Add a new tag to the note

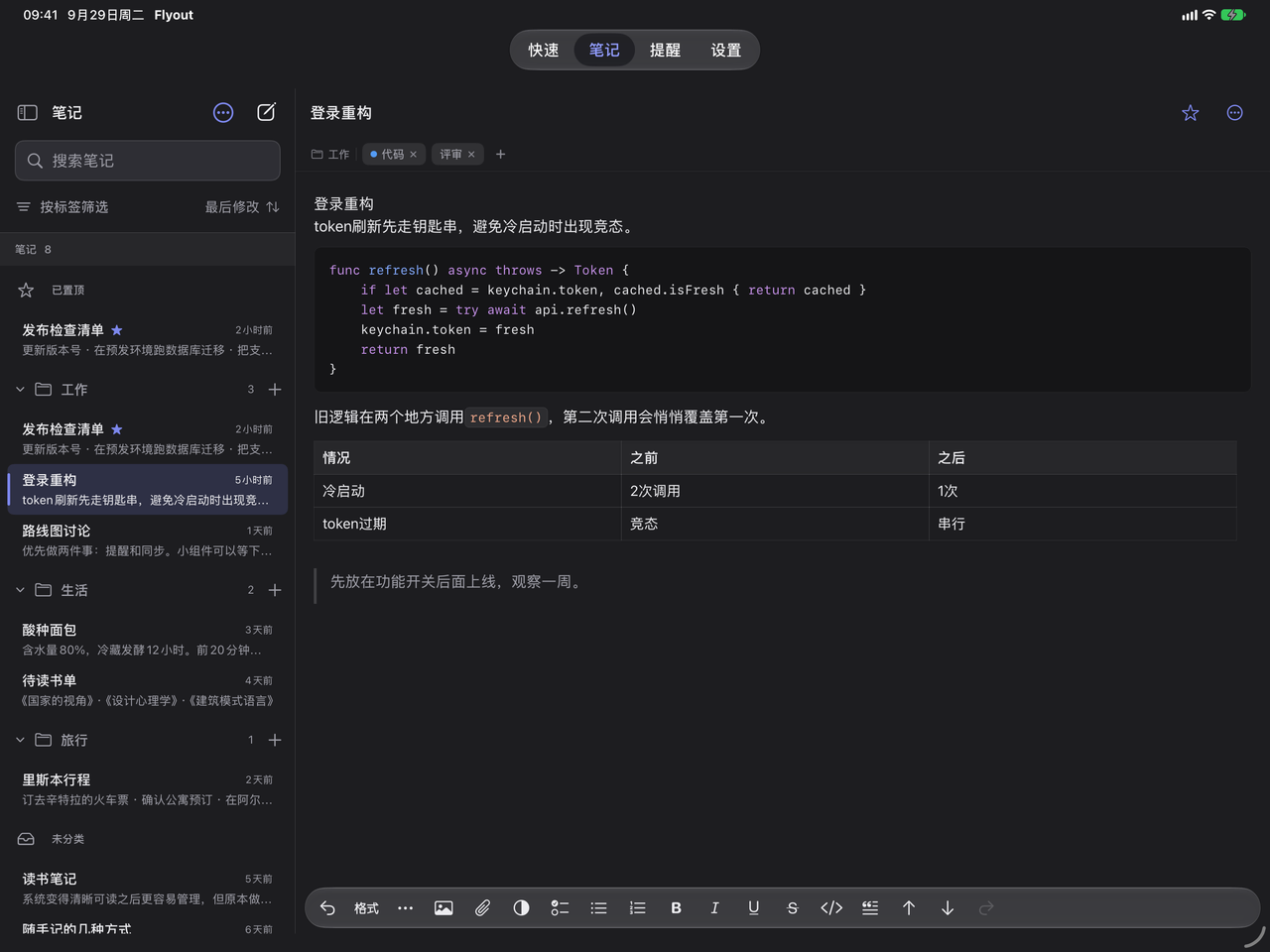point(501,155)
